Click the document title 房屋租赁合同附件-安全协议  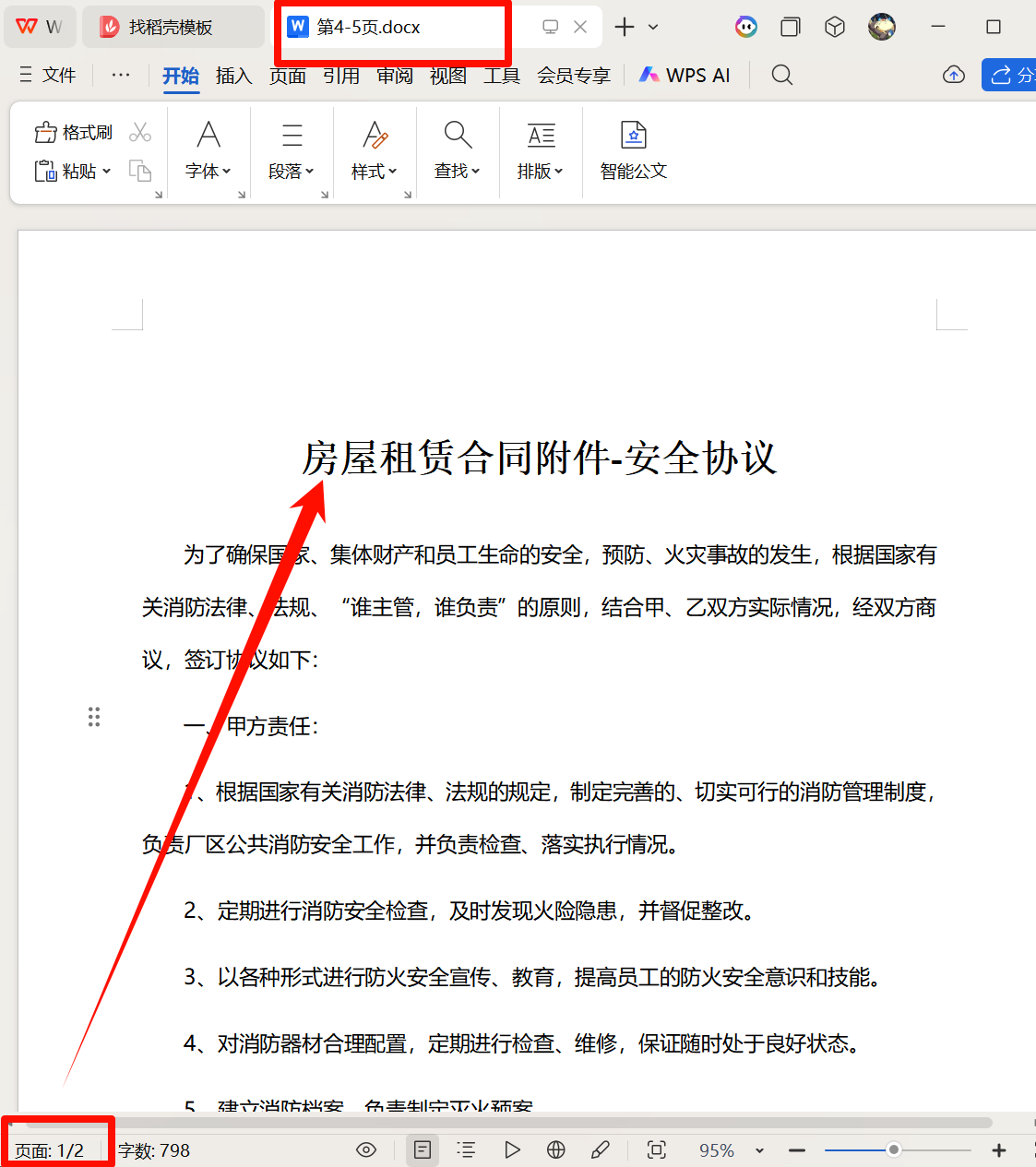point(540,458)
